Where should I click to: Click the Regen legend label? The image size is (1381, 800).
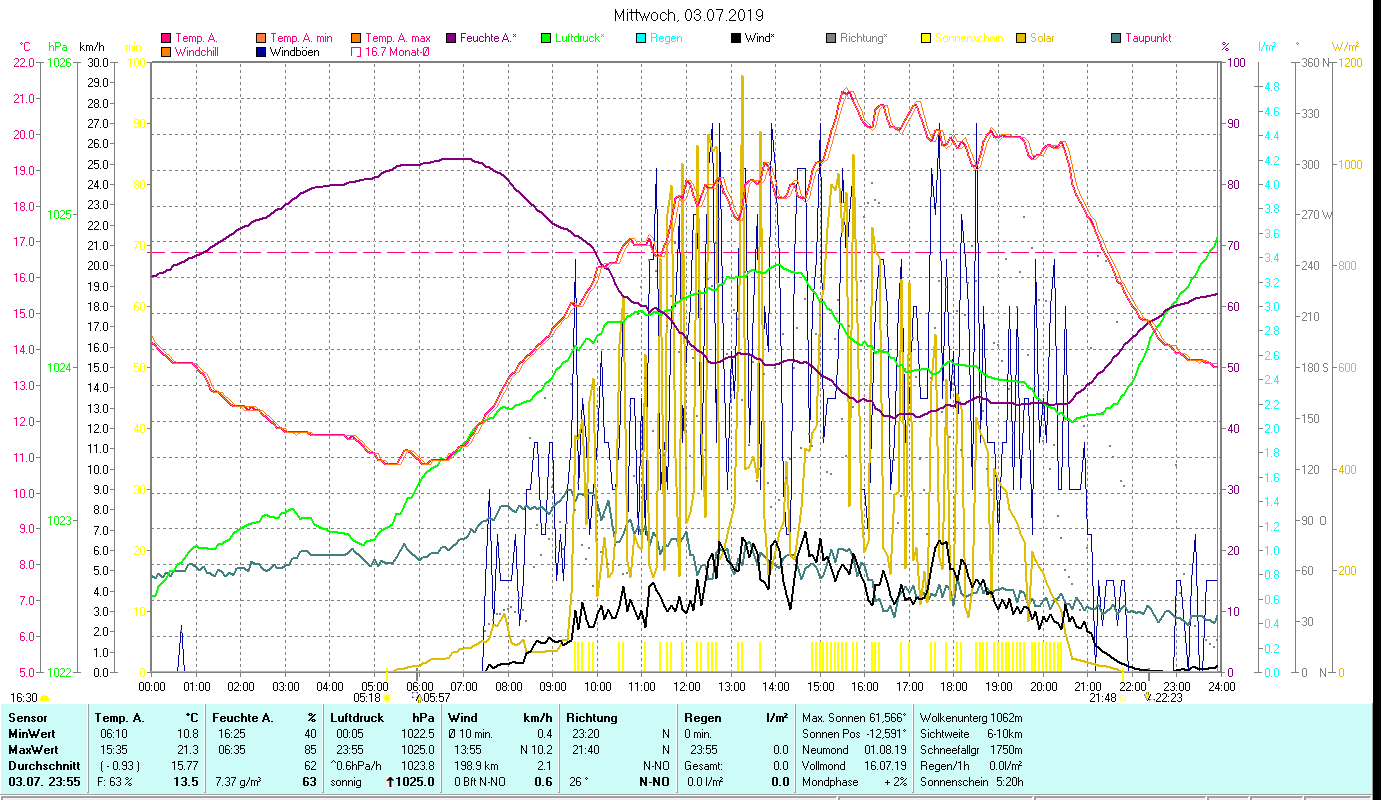tap(666, 39)
